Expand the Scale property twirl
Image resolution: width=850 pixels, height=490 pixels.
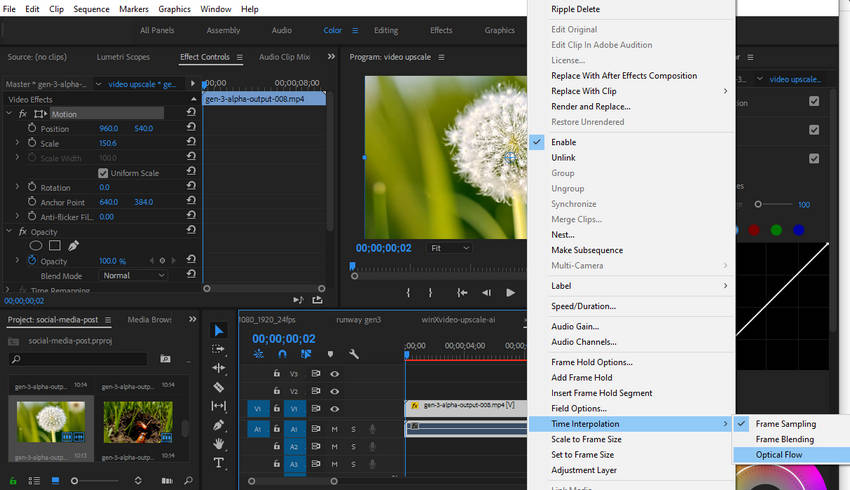point(17,143)
